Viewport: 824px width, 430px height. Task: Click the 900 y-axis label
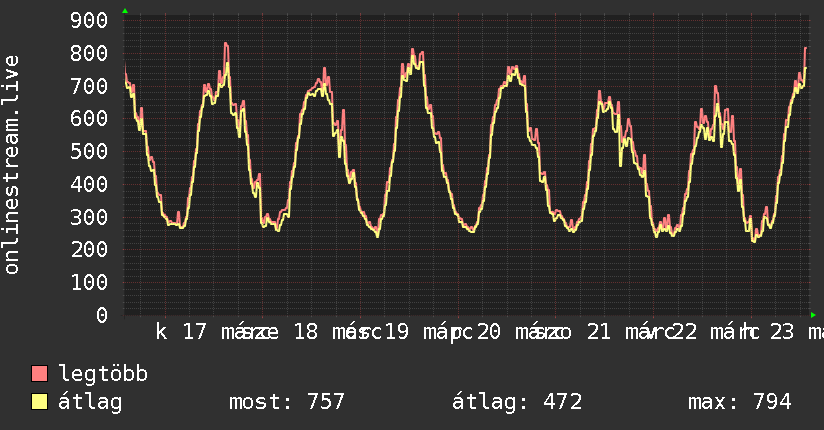pos(89,21)
